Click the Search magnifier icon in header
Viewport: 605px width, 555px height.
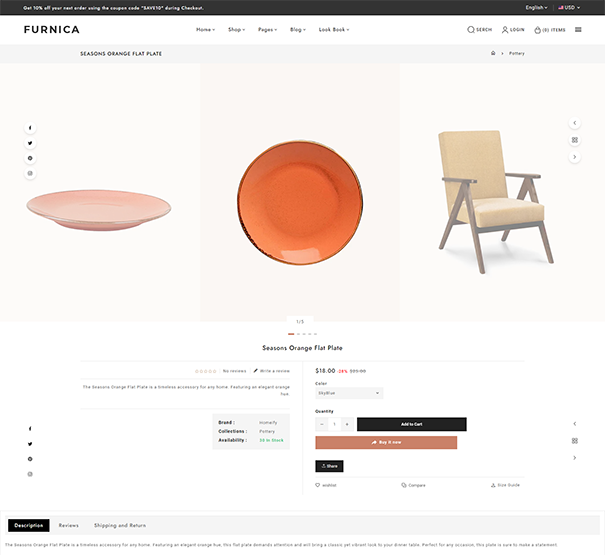[x=471, y=30]
